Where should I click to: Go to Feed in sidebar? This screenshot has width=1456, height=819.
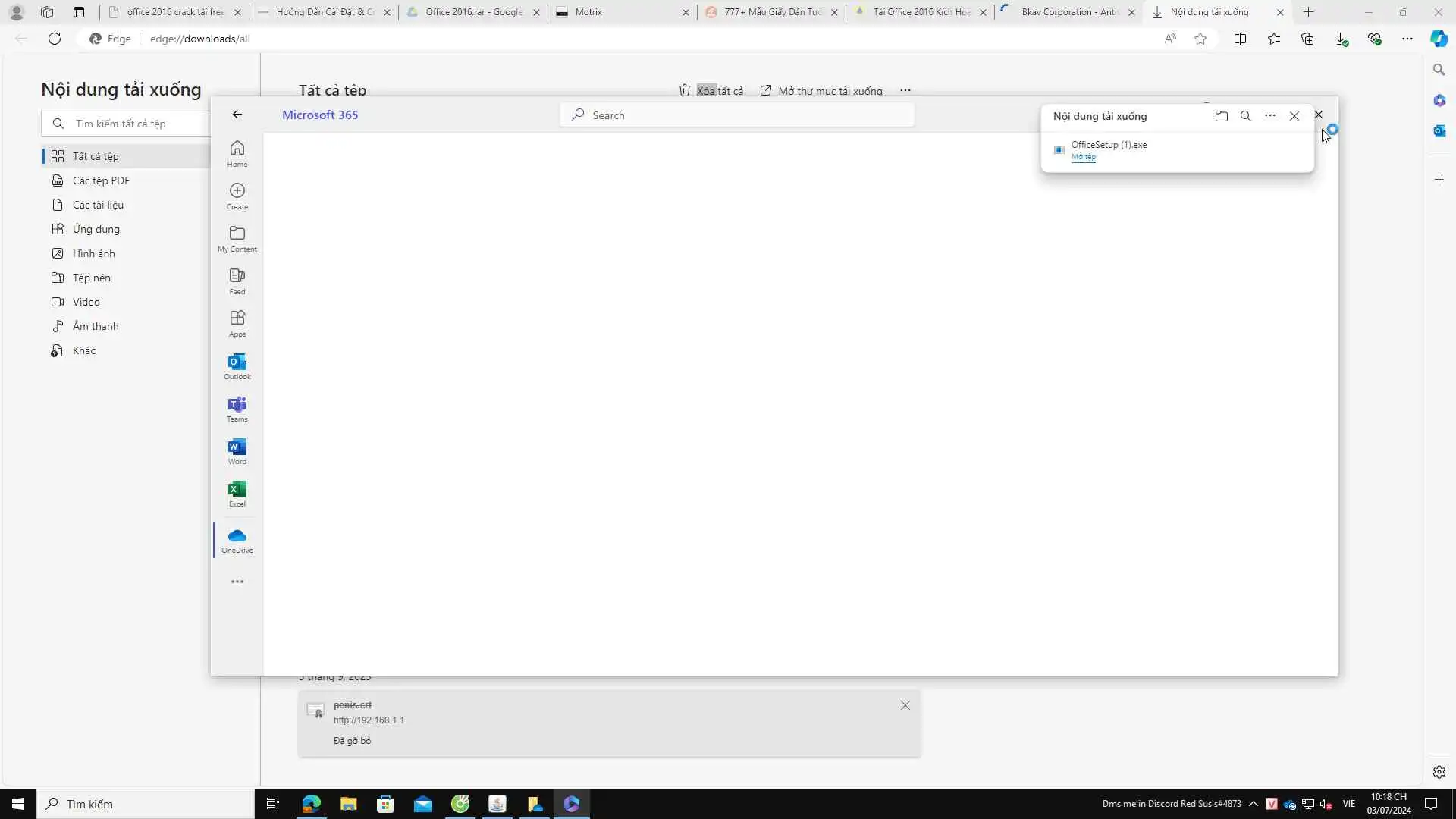pos(237,281)
